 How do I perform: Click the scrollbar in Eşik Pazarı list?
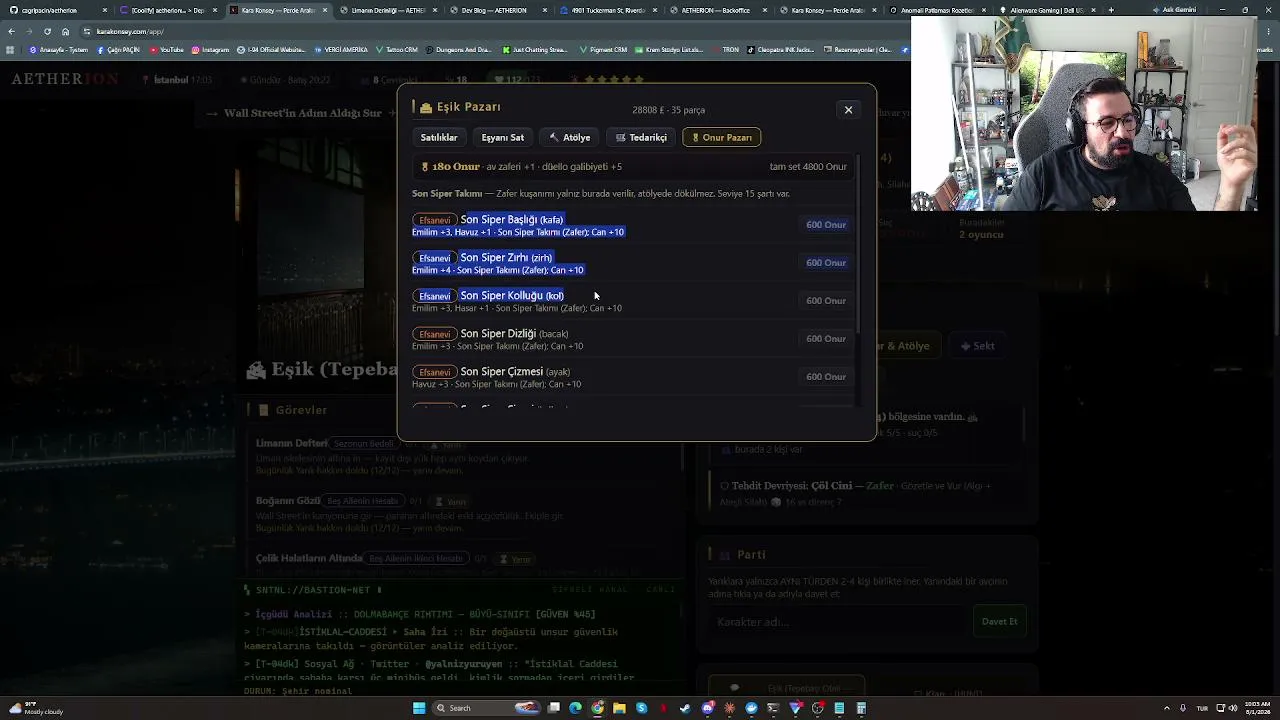[858, 245]
